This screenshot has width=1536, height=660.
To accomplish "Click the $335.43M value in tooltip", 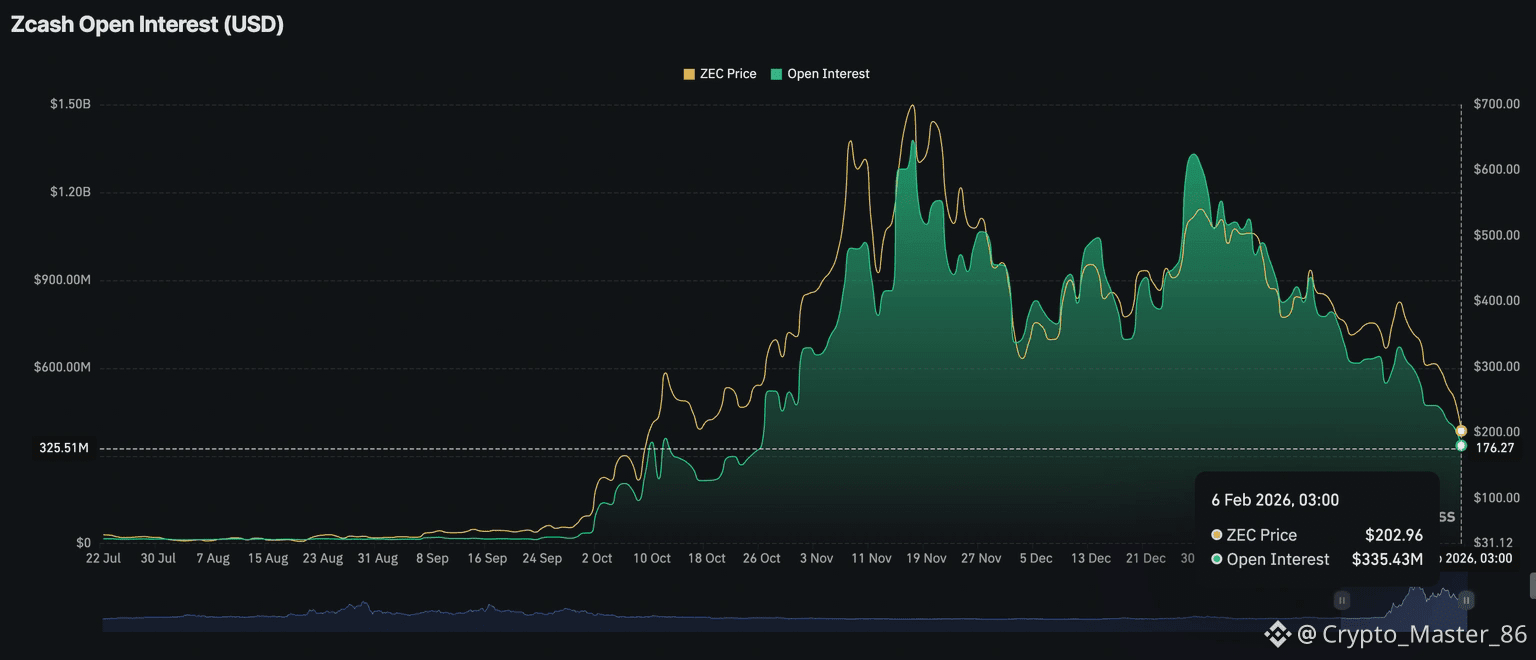I will (x=1387, y=559).
